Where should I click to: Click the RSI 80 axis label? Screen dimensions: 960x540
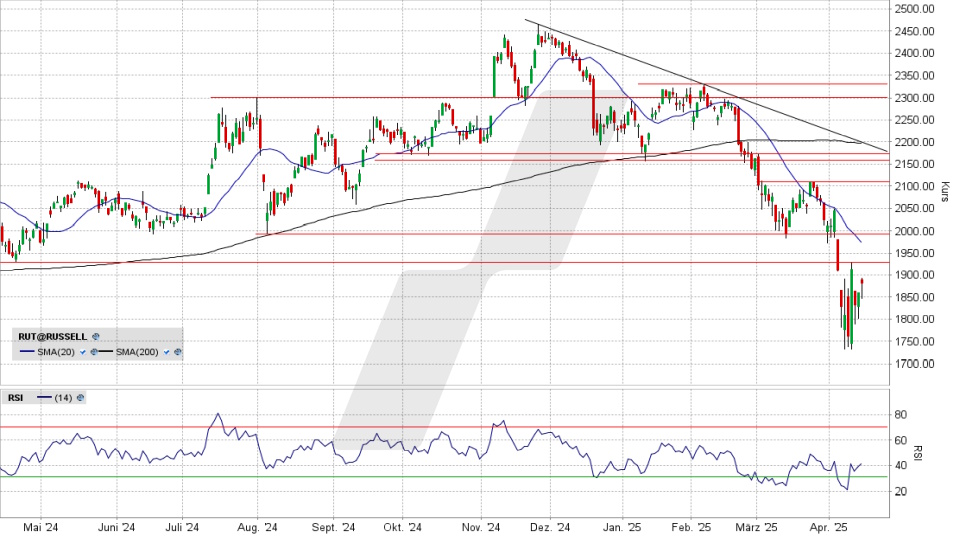(901, 414)
